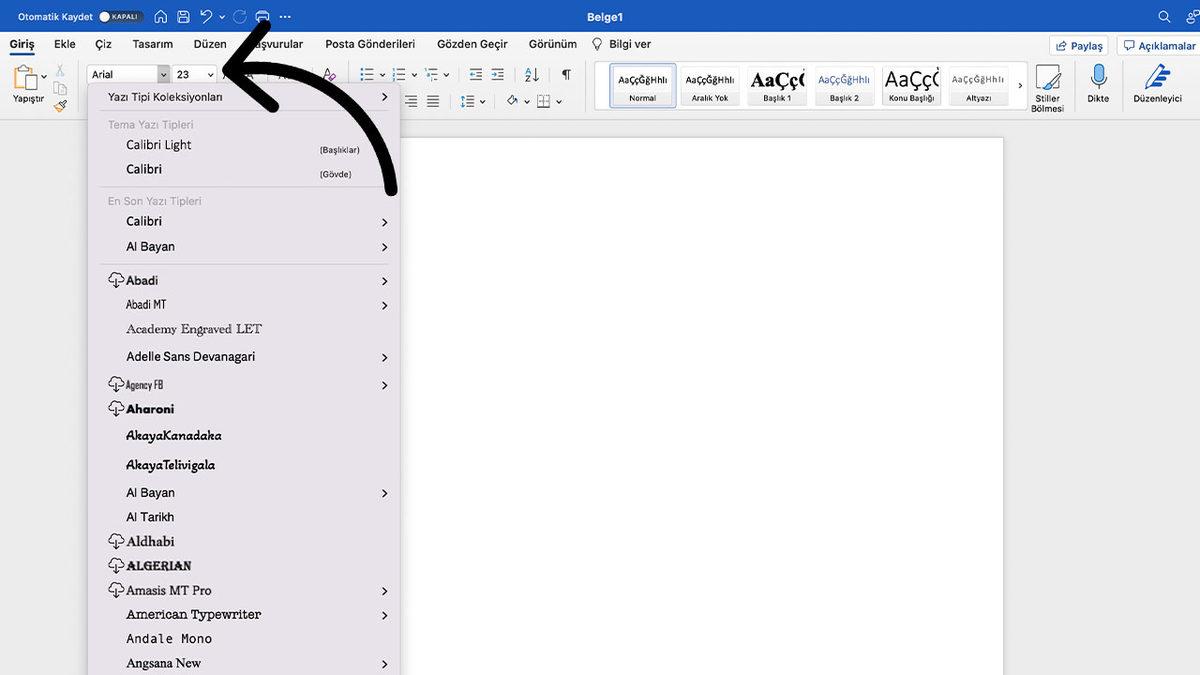
Task: Click the increase indent icon
Action: coord(497,75)
